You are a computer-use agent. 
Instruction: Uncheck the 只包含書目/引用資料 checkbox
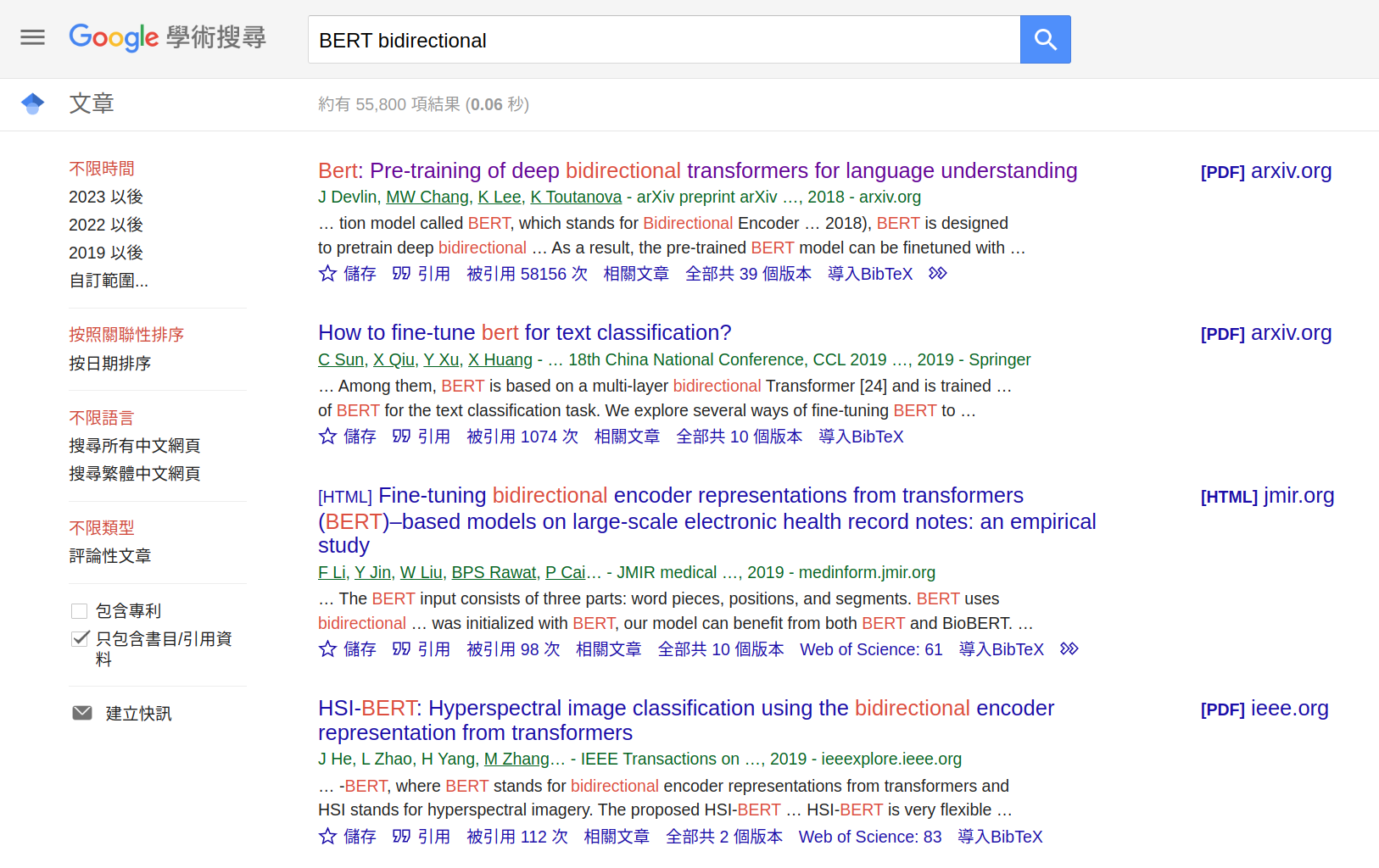click(x=80, y=639)
